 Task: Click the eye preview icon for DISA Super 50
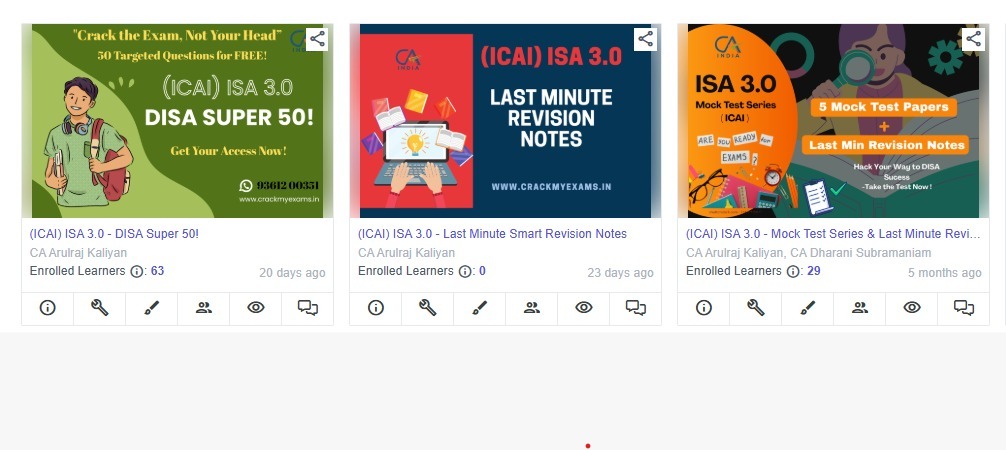tap(255, 308)
